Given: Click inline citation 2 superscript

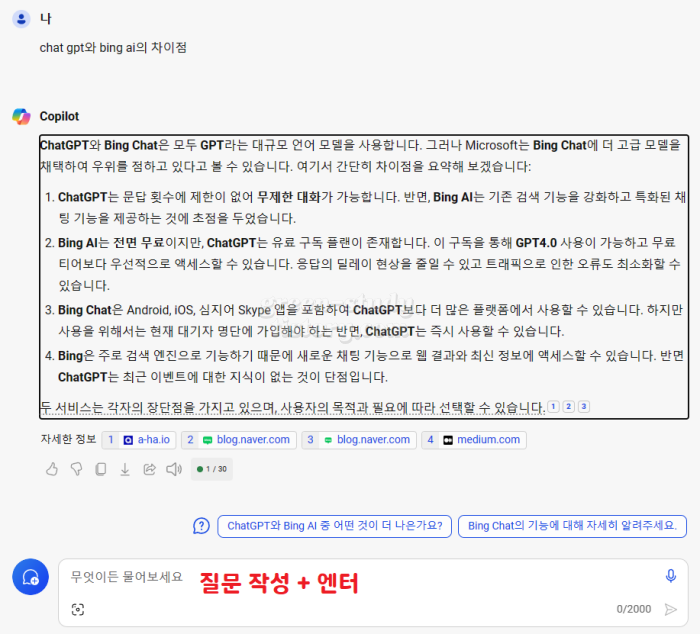Looking at the screenshot, I should click(x=568, y=406).
